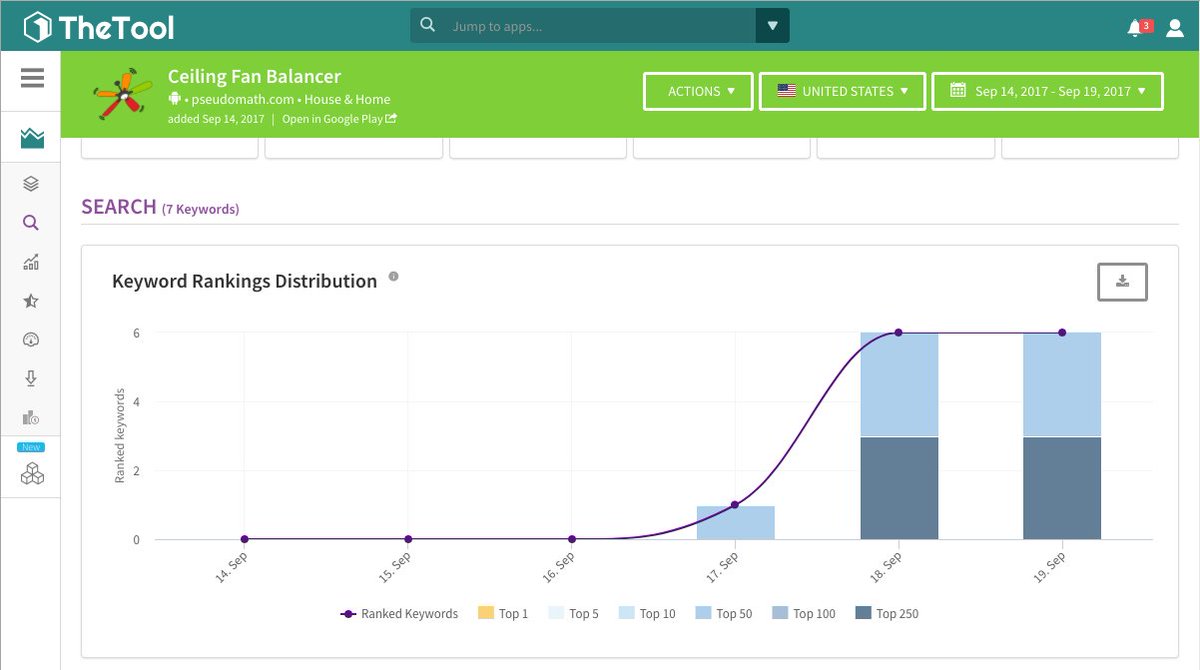Open the search magnifier sidebar icon
The width and height of the screenshot is (1200, 670).
31,223
